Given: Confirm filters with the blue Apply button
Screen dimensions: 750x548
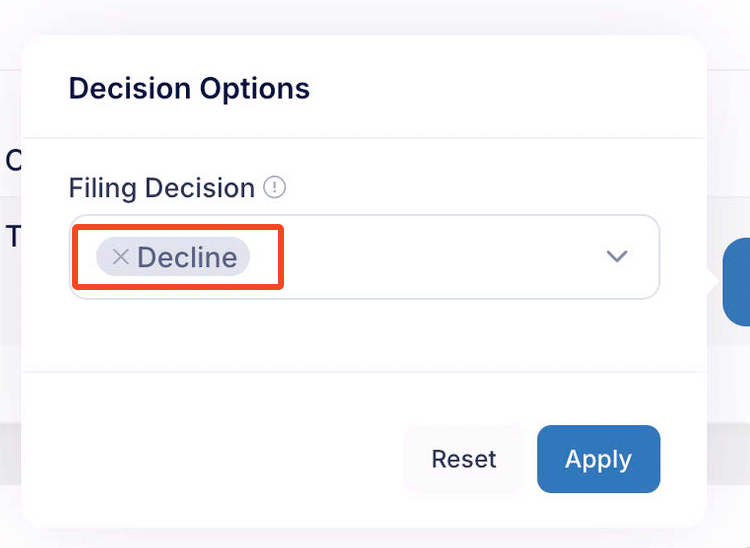Looking at the screenshot, I should click(598, 459).
